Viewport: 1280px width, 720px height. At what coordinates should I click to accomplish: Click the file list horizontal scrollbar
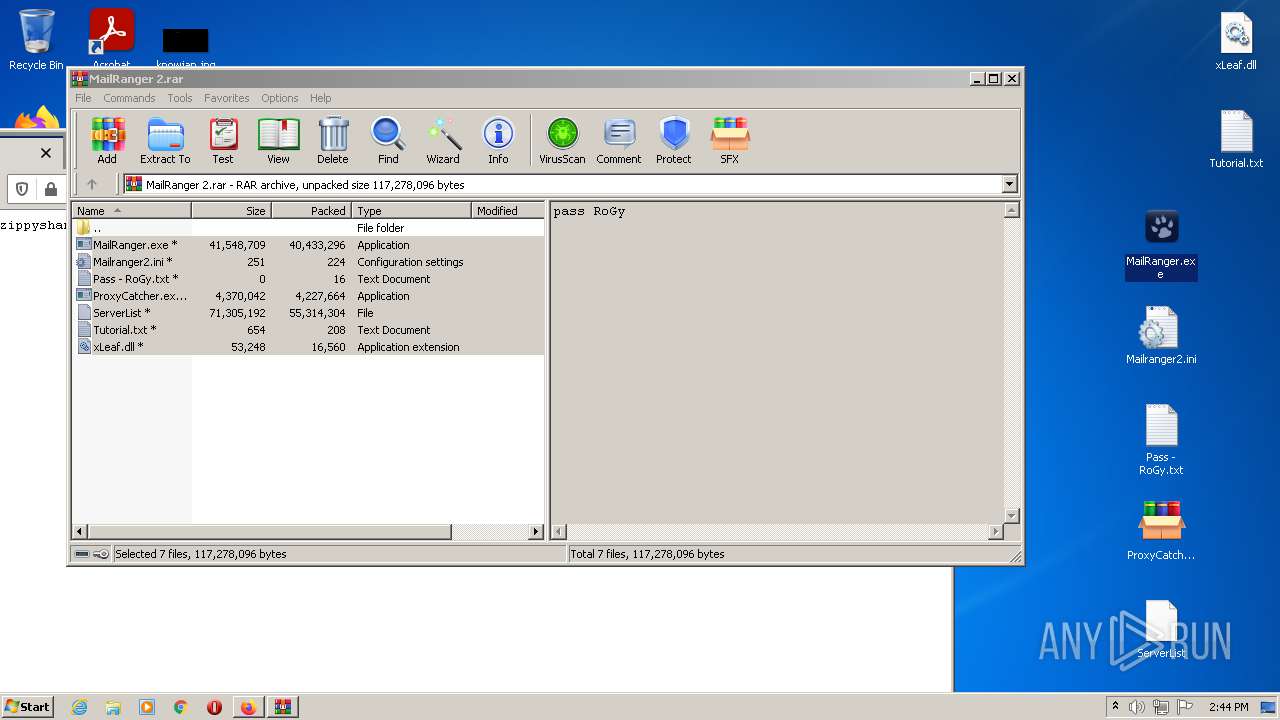(x=270, y=532)
